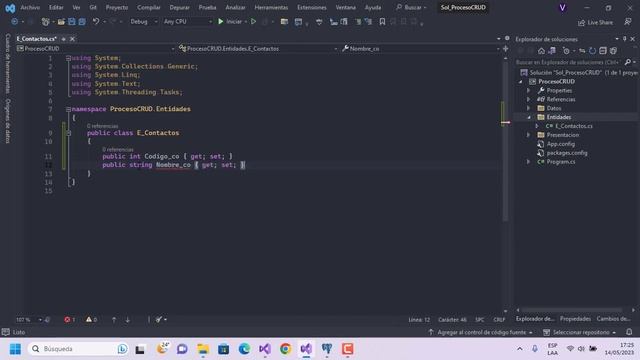Click the Undo arrow icon
The image size is (640, 360).
pyautogui.click(x=96, y=21)
